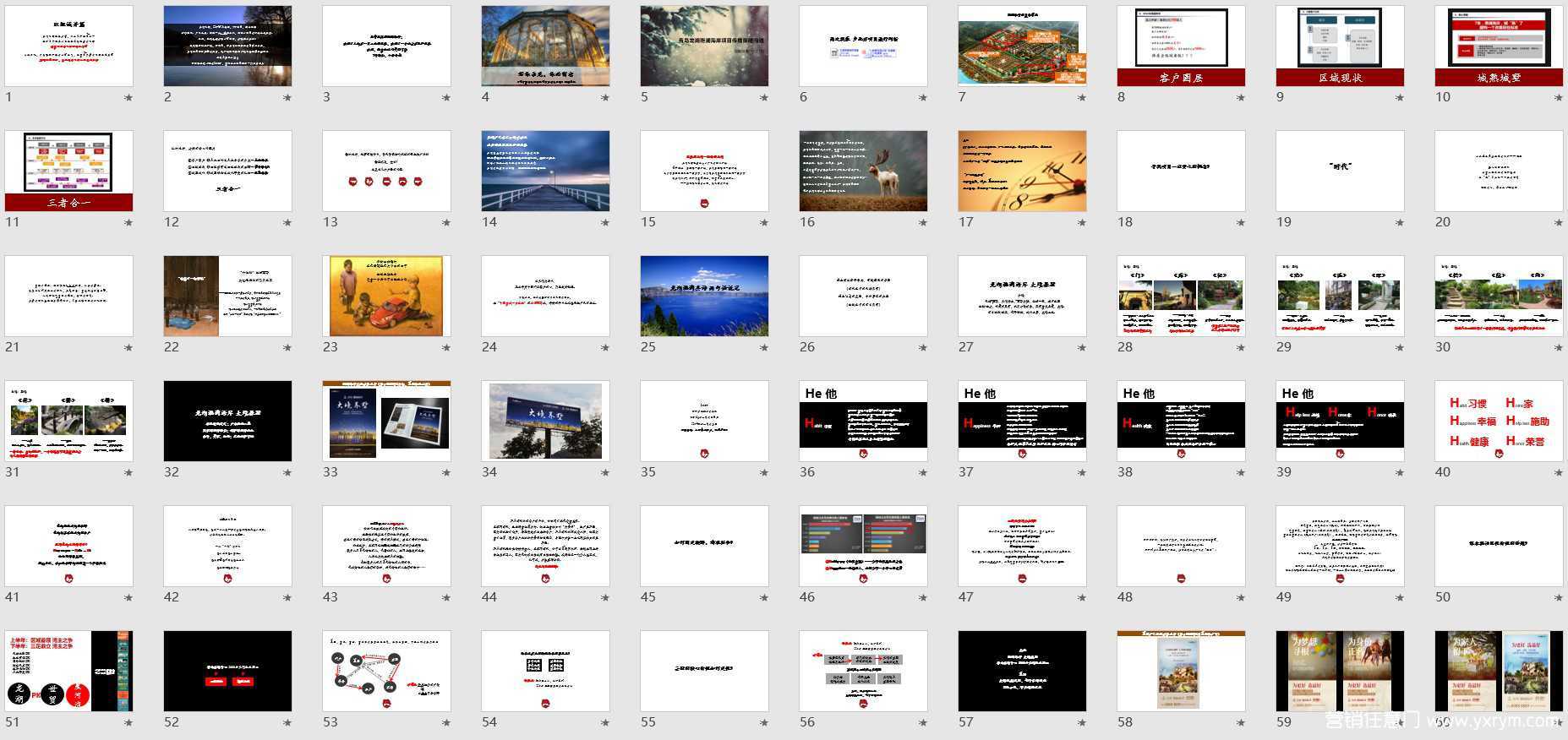1568x740 pixels.
Task: Click the transition star under slide 52
Action: [x=287, y=723]
